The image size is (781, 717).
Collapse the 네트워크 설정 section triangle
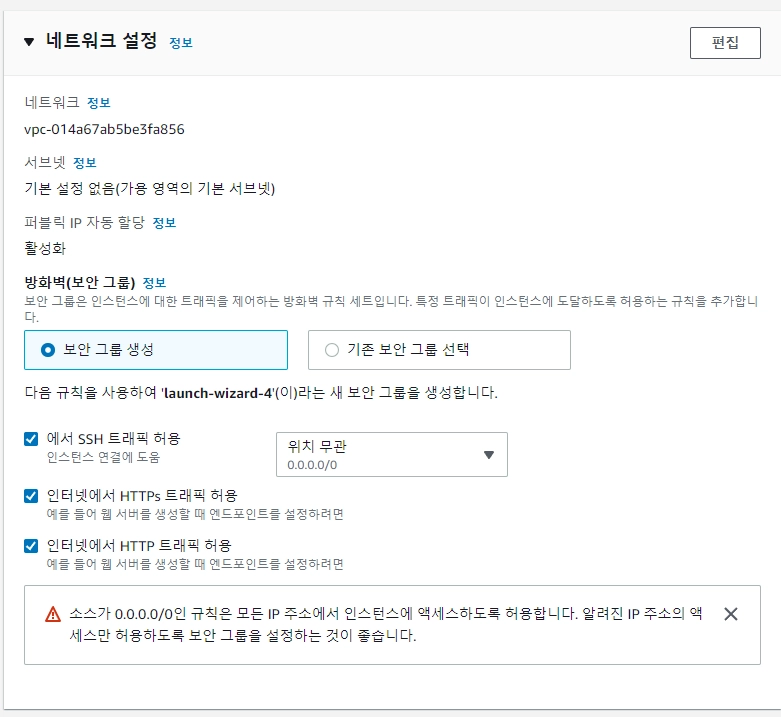pos(28,42)
